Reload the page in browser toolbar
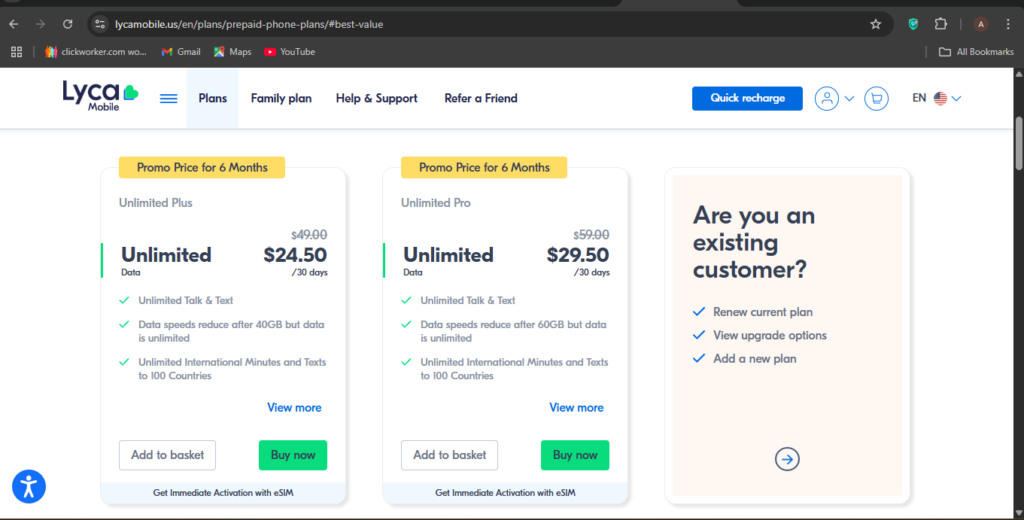The width and height of the screenshot is (1024, 520). 67,24
